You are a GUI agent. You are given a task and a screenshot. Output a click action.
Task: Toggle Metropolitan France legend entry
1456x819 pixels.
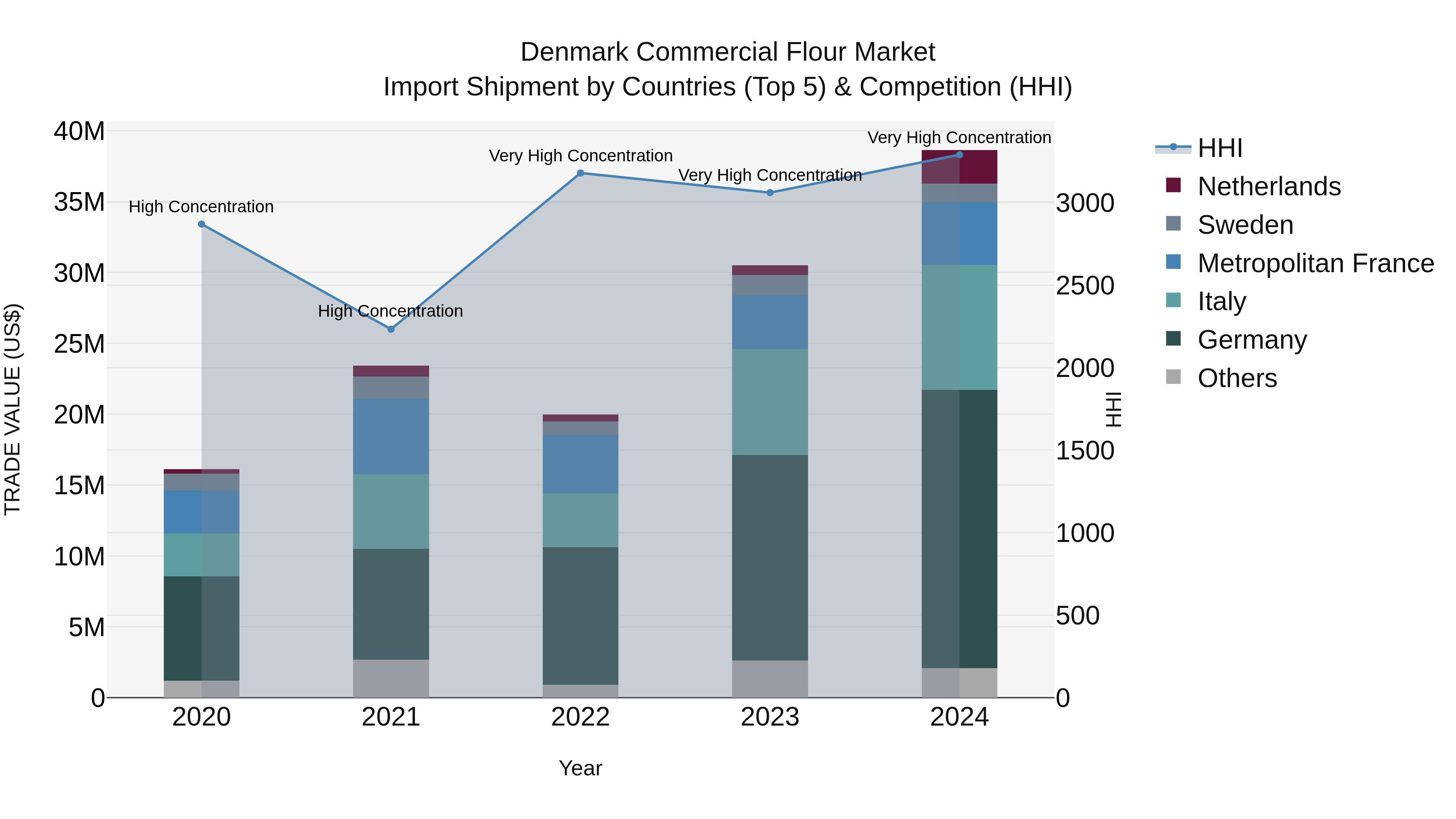[x=1299, y=263]
